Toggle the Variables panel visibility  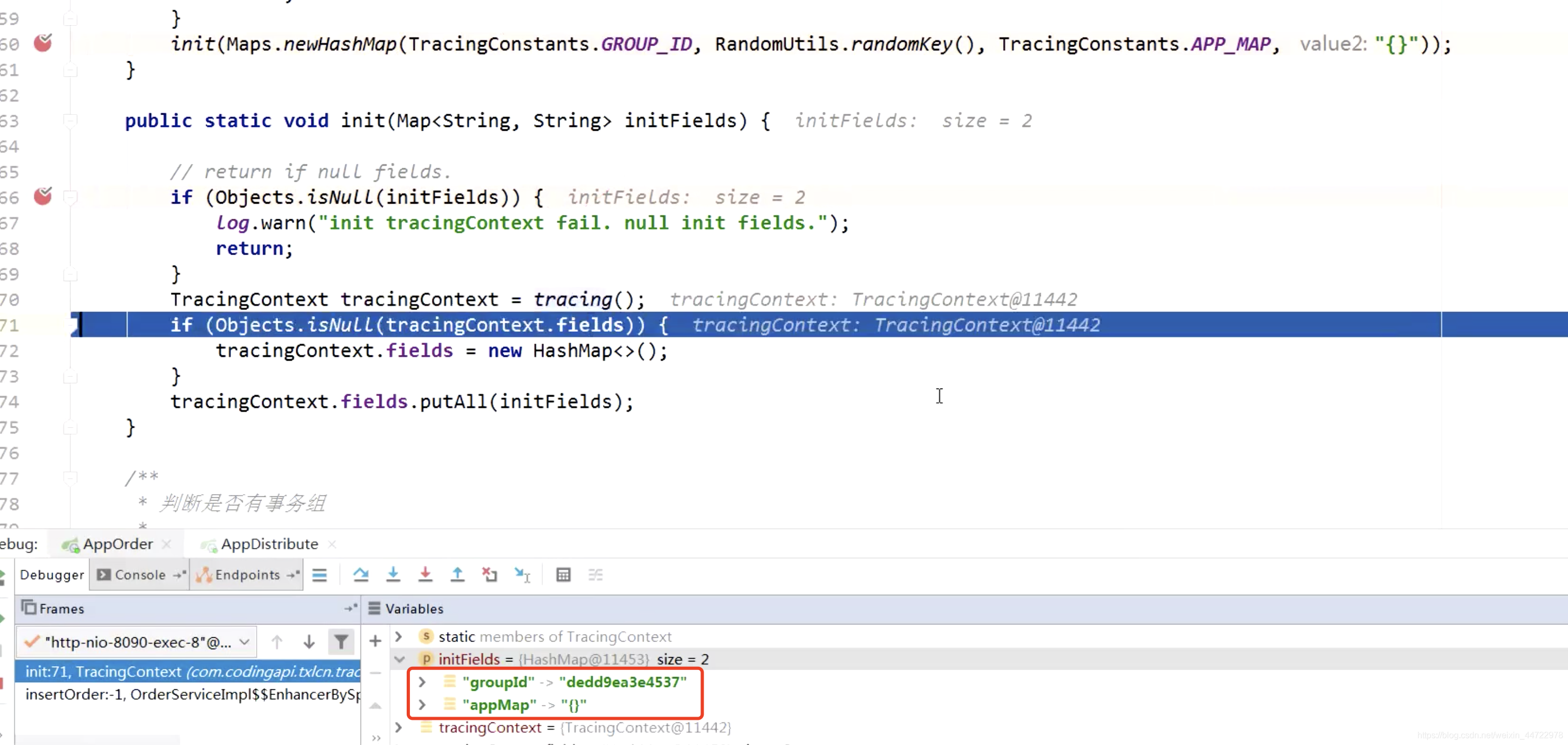(x=374, y=608)
